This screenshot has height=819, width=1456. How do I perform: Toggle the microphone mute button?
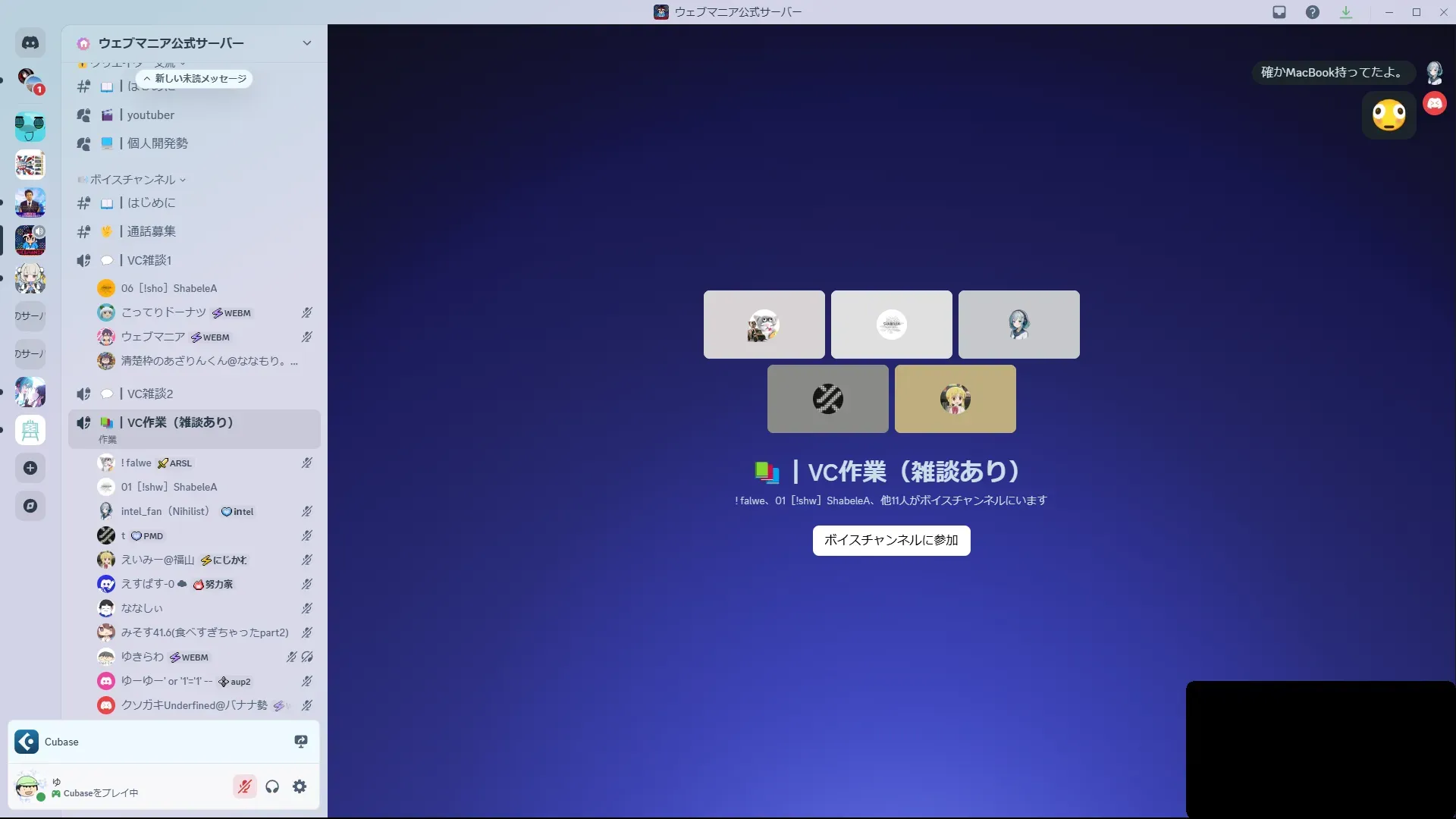(244, 786)
